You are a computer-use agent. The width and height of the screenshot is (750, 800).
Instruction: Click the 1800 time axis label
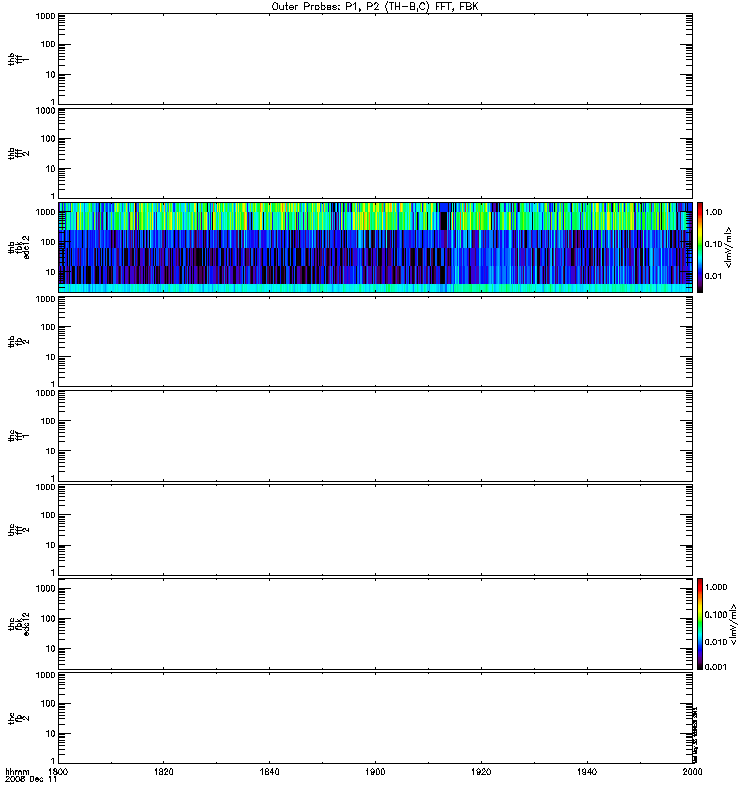point(58,771)
